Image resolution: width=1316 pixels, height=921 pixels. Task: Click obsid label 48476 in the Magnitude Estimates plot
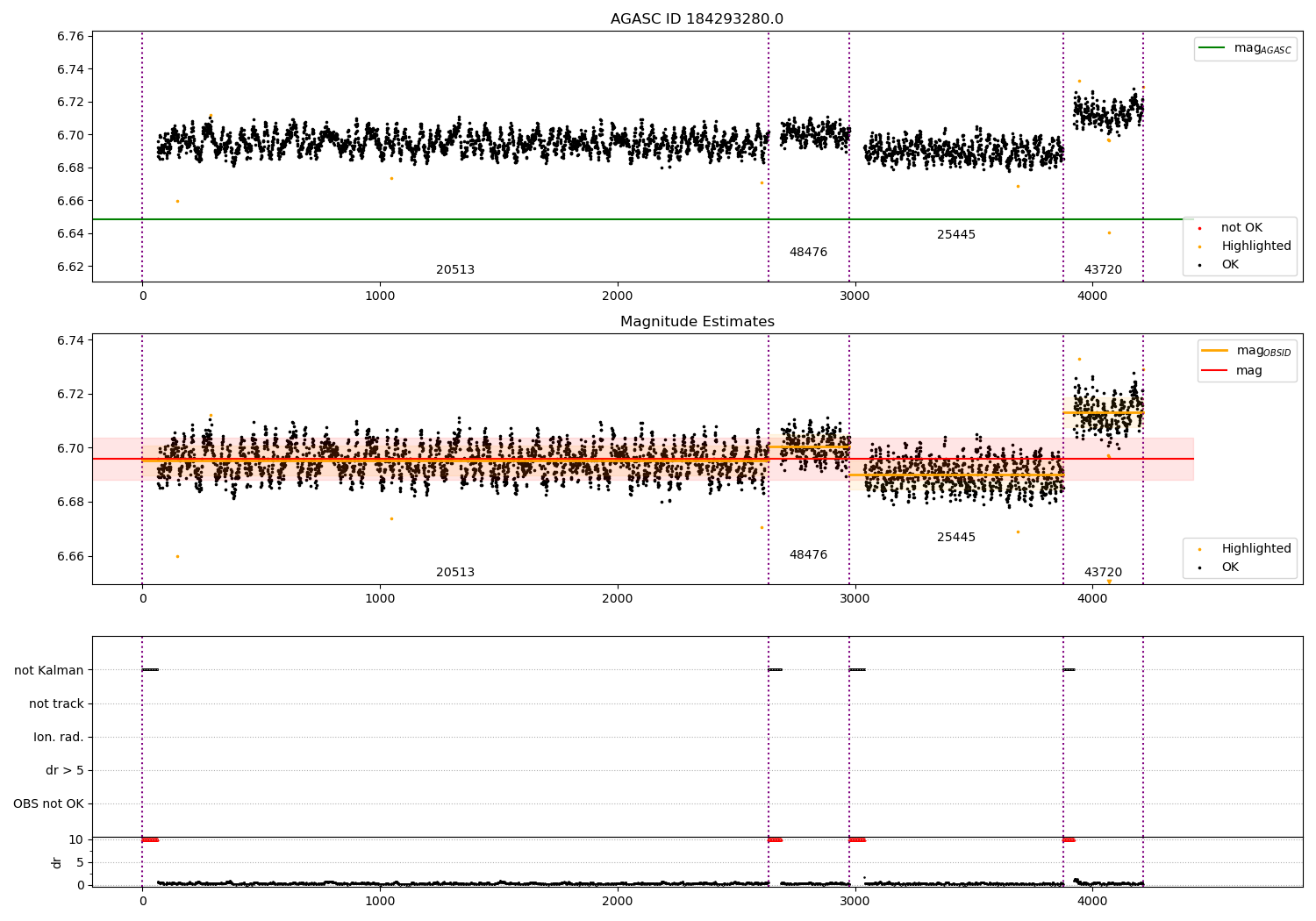pyautogui.click(x=808, y=555)
